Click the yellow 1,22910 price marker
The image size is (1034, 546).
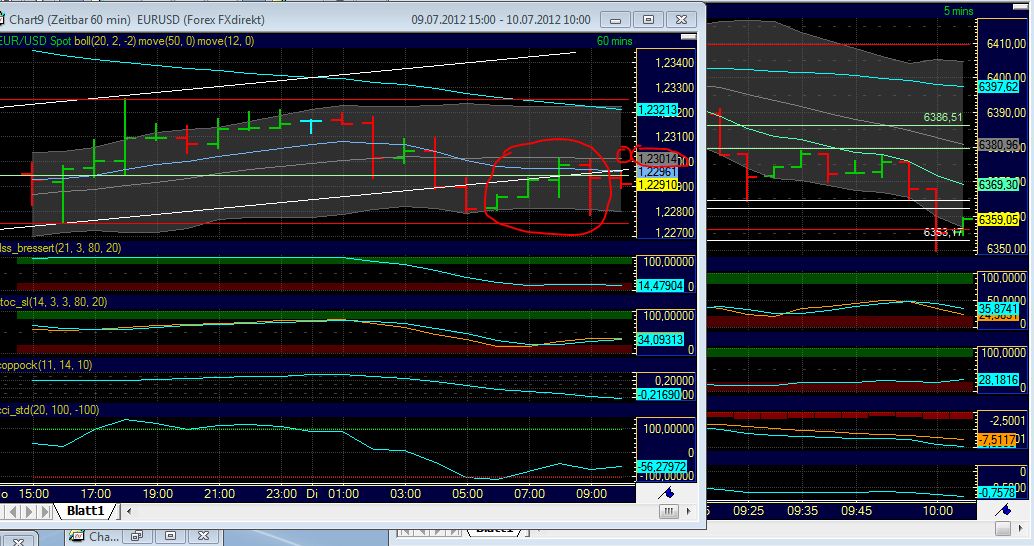pyautogui.click(x=657, y=185)
